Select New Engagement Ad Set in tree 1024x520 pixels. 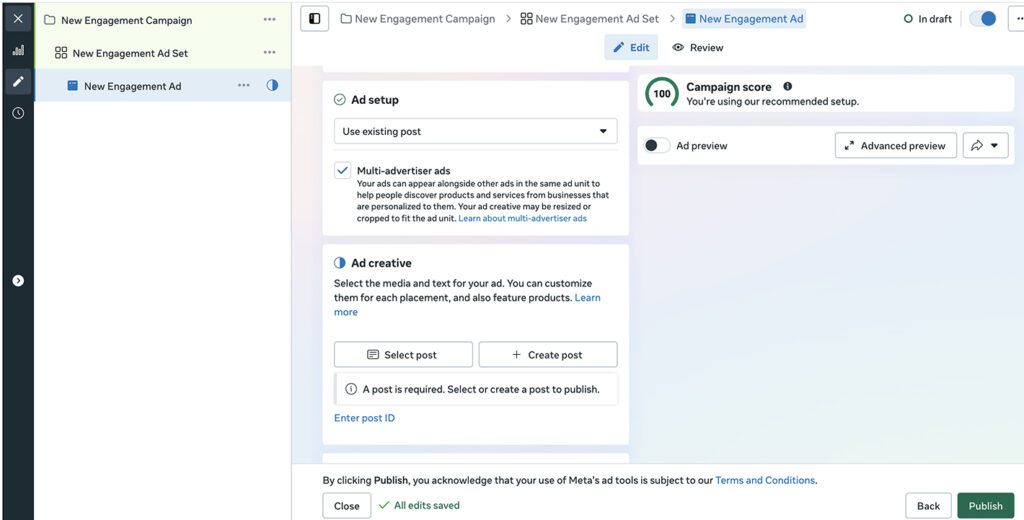click(x=130, y=53)
